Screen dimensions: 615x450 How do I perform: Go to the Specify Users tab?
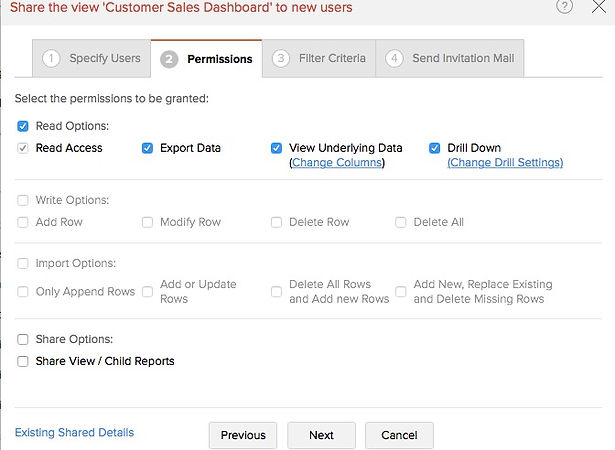coord(92,58)
